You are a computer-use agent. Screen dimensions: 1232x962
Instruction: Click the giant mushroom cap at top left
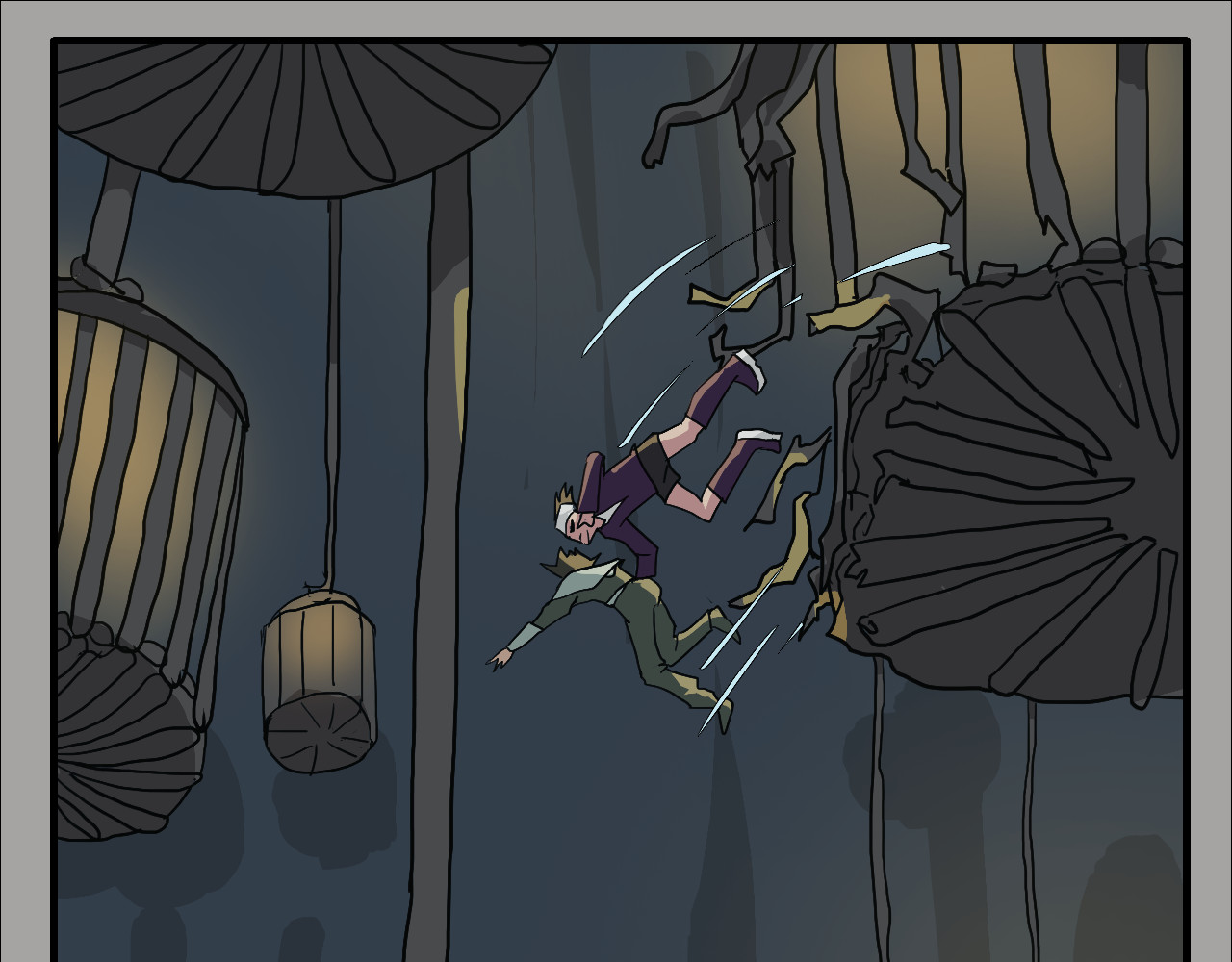point(303,115)
